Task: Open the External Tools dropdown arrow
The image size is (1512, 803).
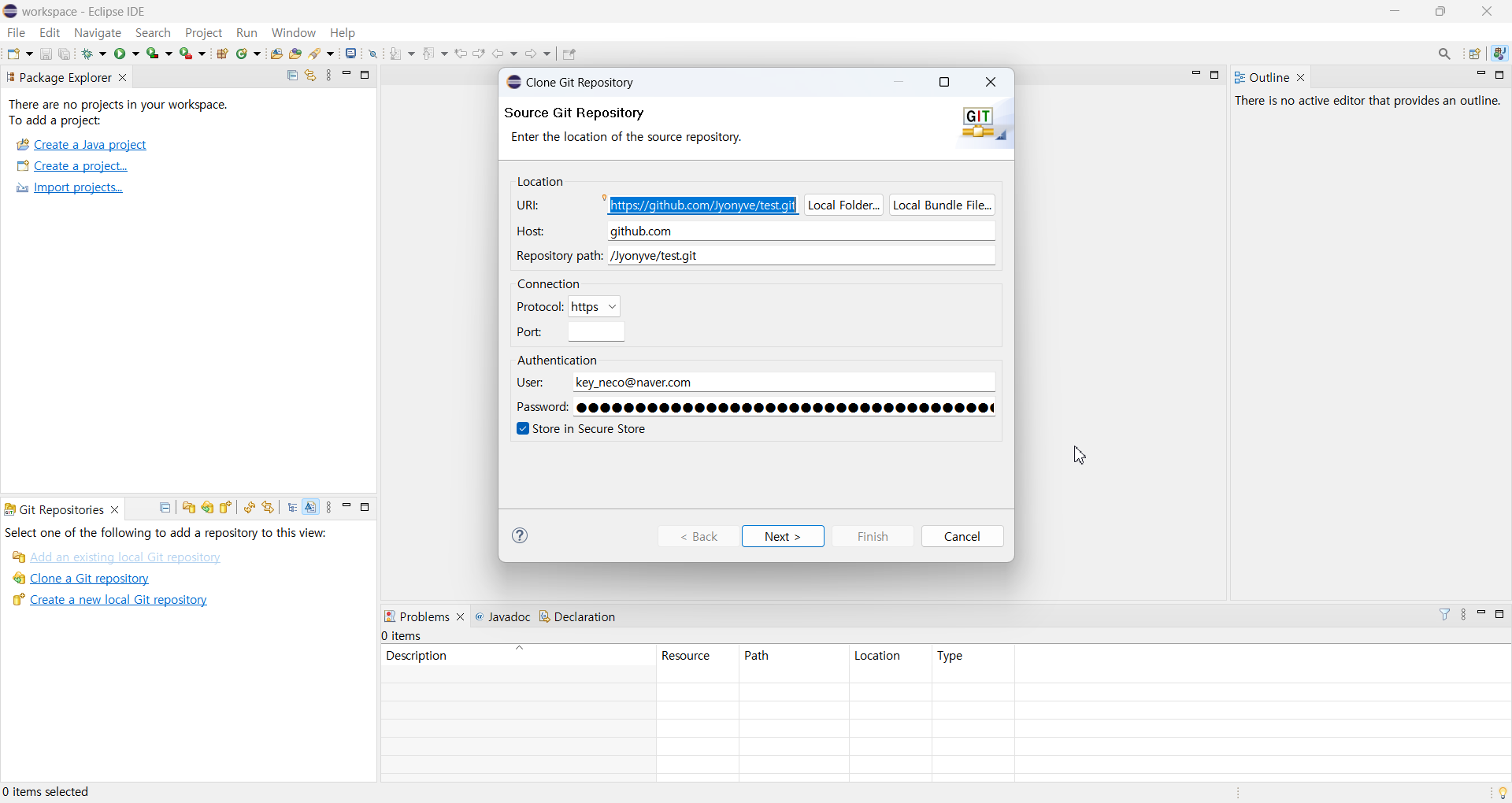Action: [202, 54]
